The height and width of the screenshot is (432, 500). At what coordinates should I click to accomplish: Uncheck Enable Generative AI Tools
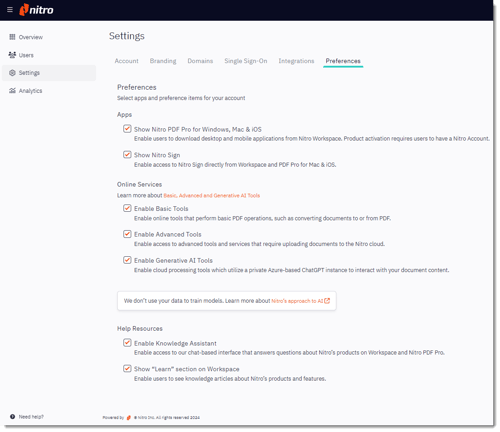[127, 260]
